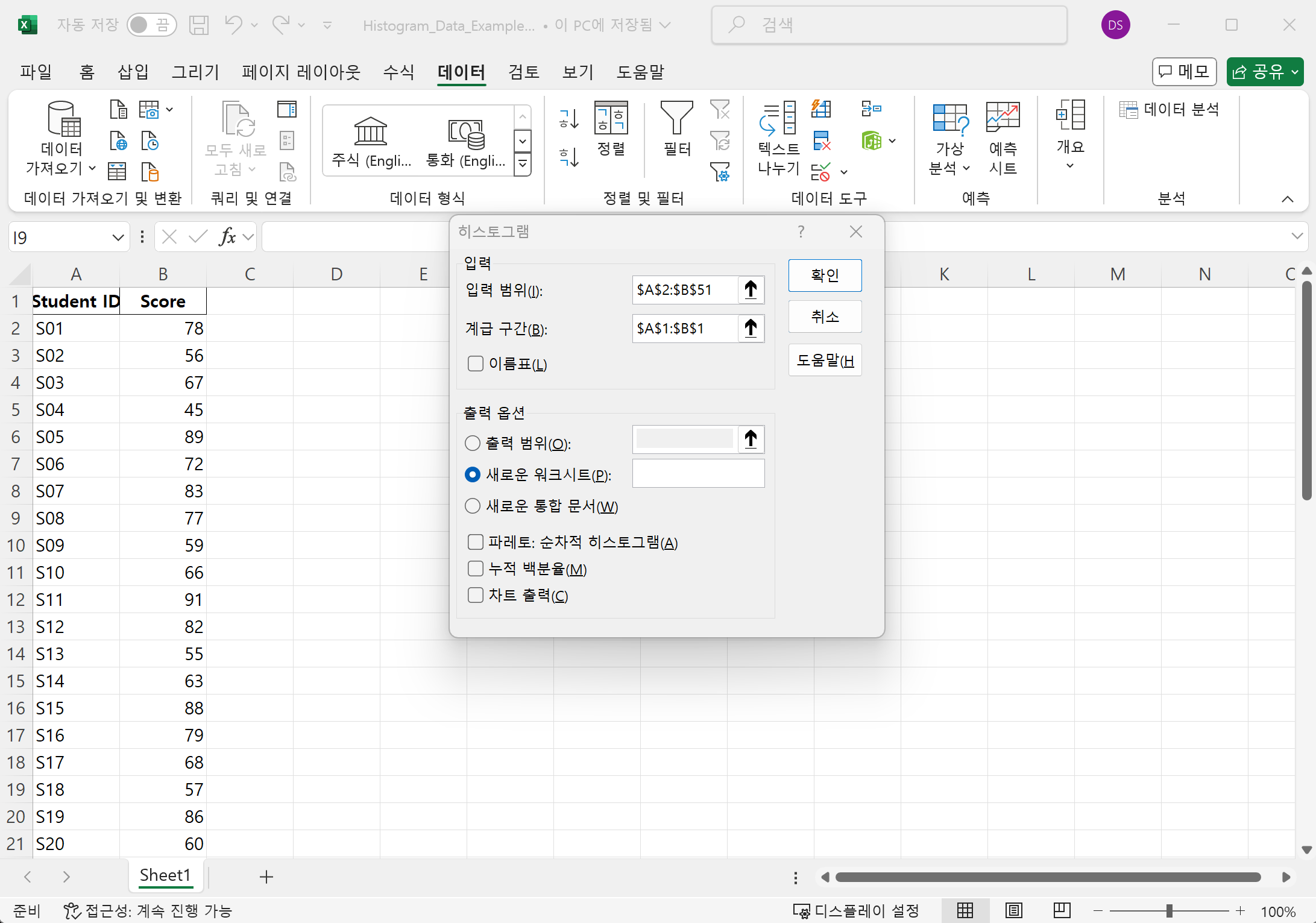Viewport: 1316px width, 923px height.
Task: Expand the Name Box dropdown
Action: tap(118, 238)
